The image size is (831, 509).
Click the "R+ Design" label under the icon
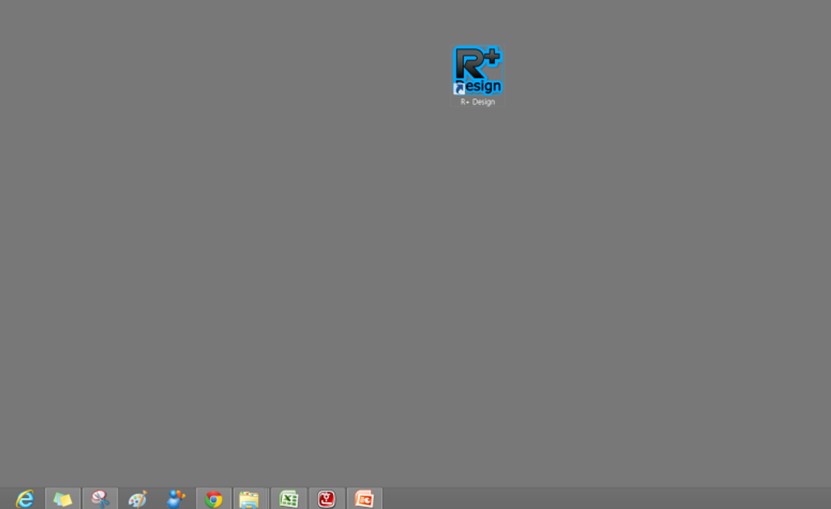pyautogui.click(x=477, y=102)
